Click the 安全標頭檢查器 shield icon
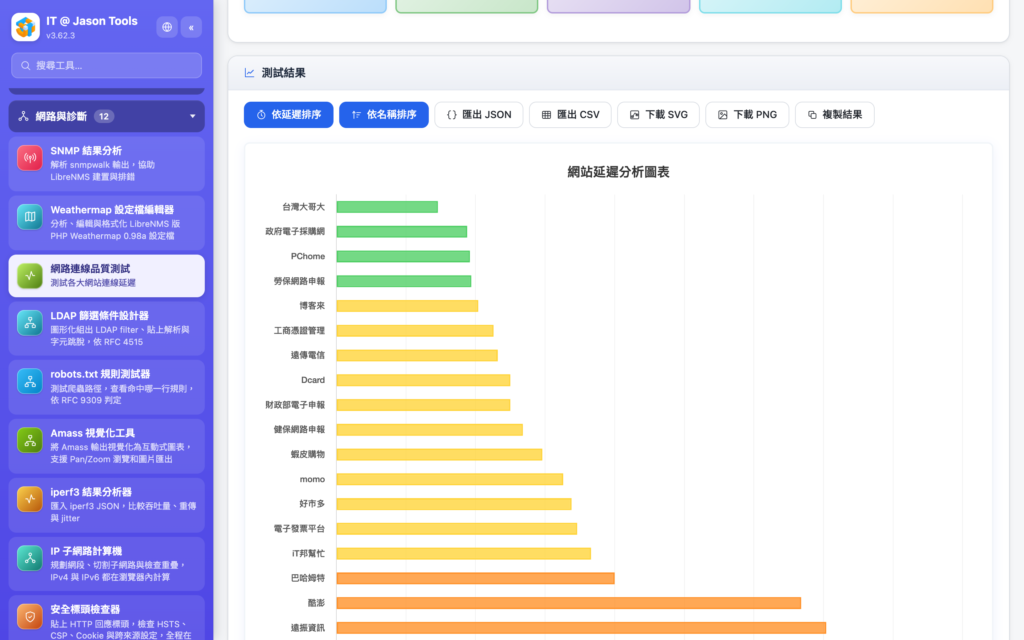 click(x=30, y=616)
